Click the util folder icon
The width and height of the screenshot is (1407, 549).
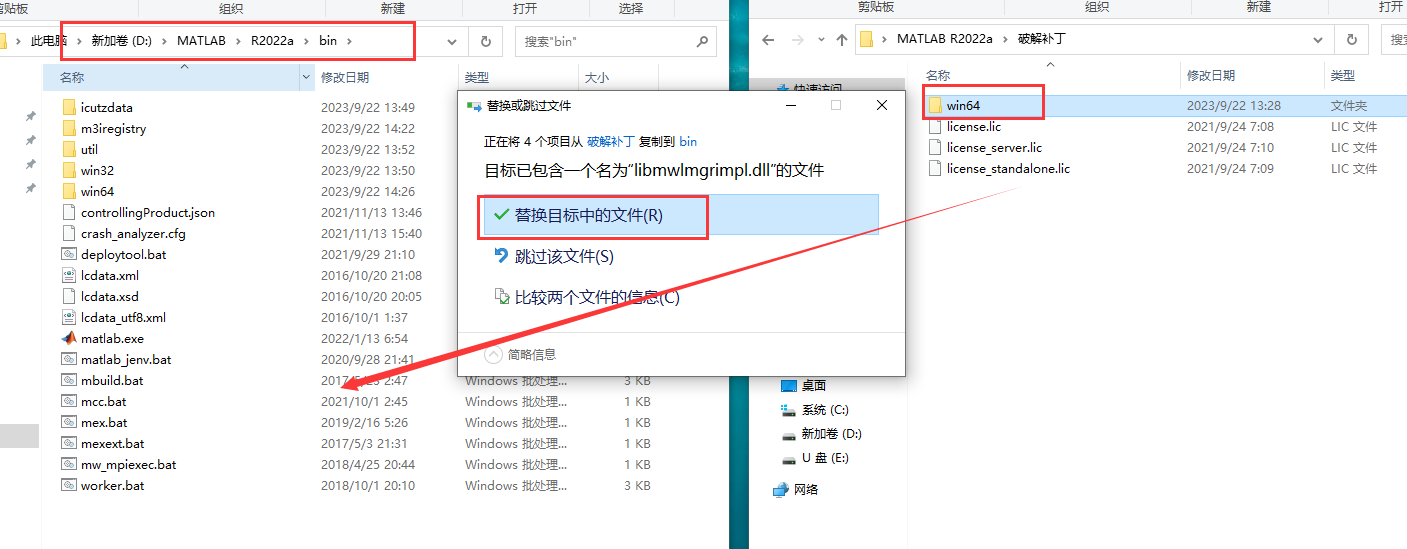pos(69,149)
